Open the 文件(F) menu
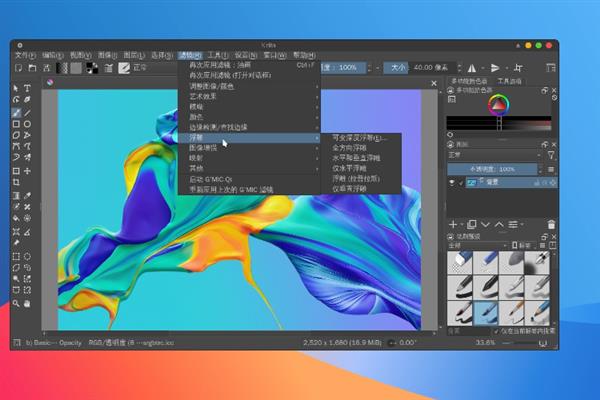The width and height of the screenshot is (600, 400). tap(25, 55)
